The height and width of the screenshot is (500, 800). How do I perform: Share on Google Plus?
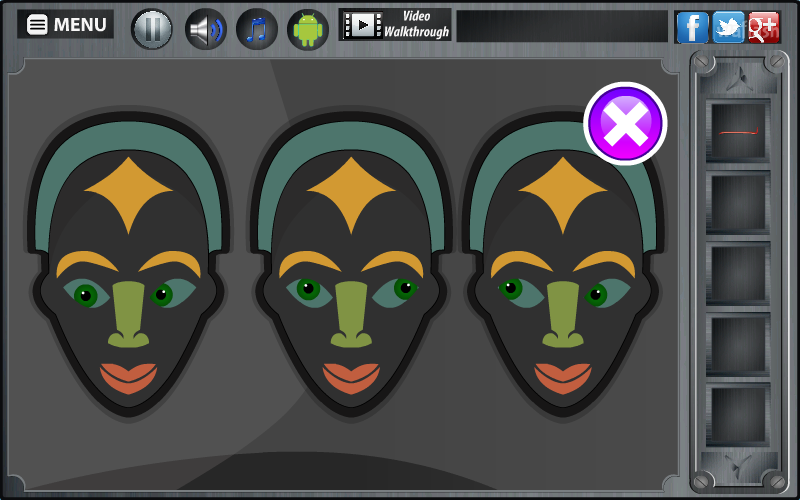pyautogui.click(x=764, y=28)
